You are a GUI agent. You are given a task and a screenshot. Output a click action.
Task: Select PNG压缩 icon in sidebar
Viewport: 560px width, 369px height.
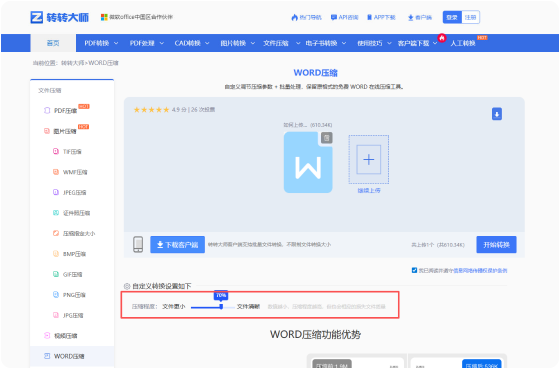click(x=56, y=295)
